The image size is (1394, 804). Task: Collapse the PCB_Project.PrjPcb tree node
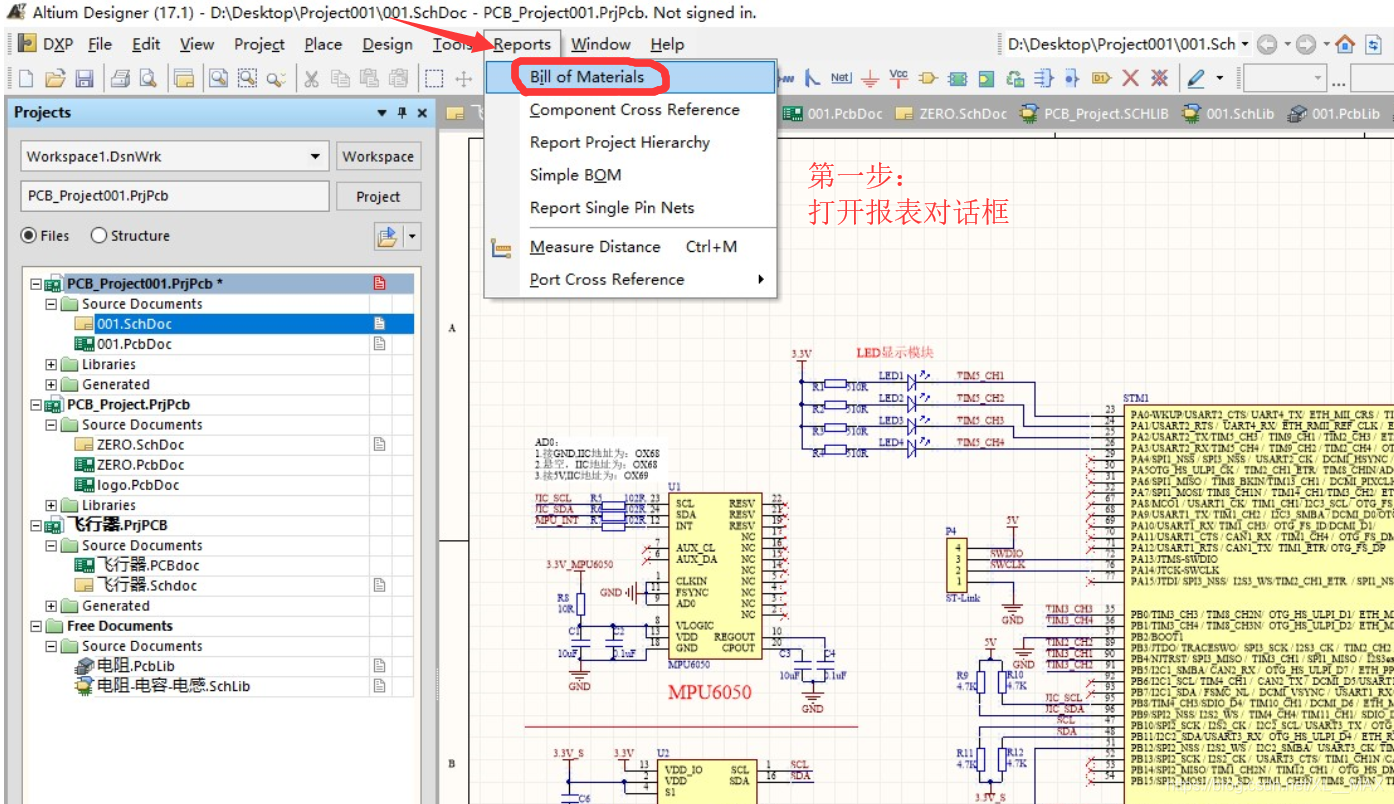pyautogui.click(x=35, y=405)
